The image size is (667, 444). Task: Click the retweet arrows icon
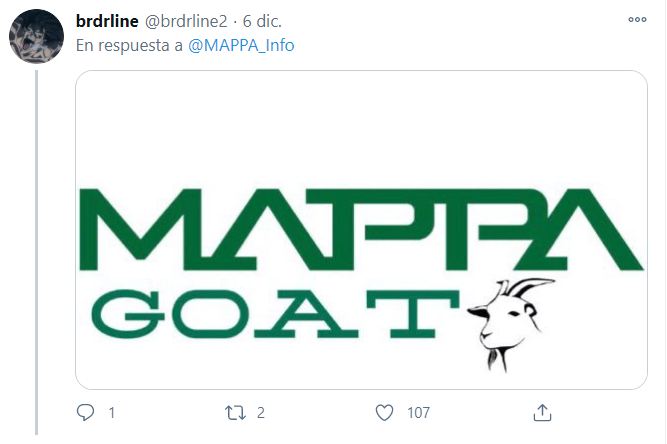234,412
